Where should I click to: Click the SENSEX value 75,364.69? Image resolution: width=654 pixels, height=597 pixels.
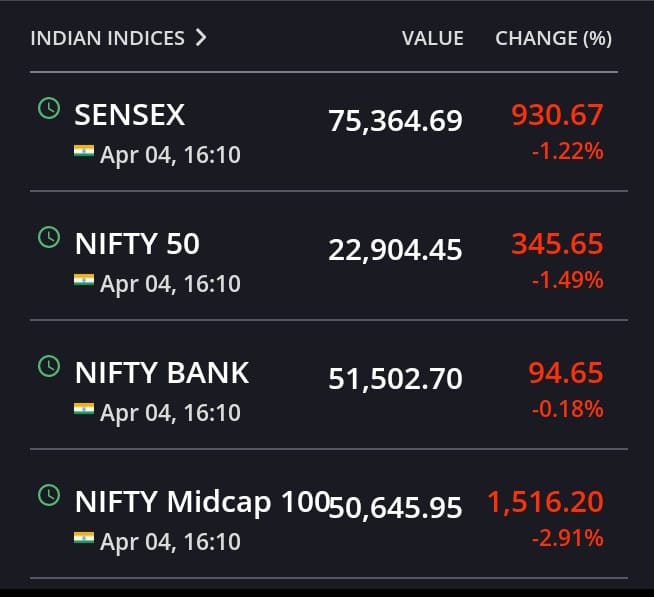tap(395, 121)
